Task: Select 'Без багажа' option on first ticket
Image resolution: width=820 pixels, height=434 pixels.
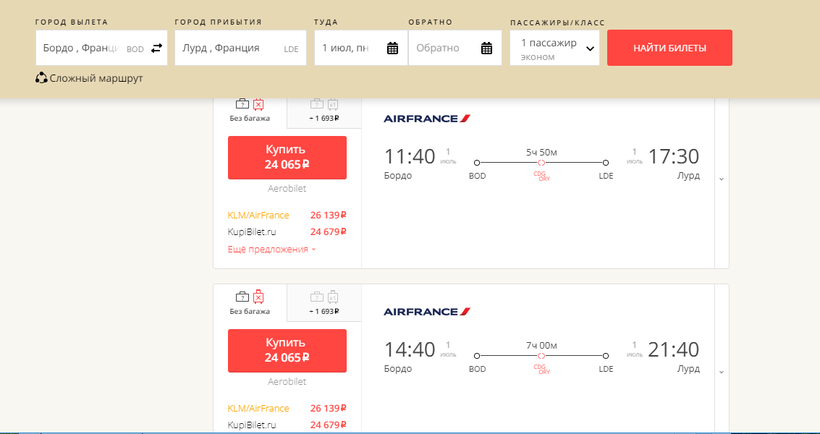Action: pyautogui.click(x=250, y=110)
